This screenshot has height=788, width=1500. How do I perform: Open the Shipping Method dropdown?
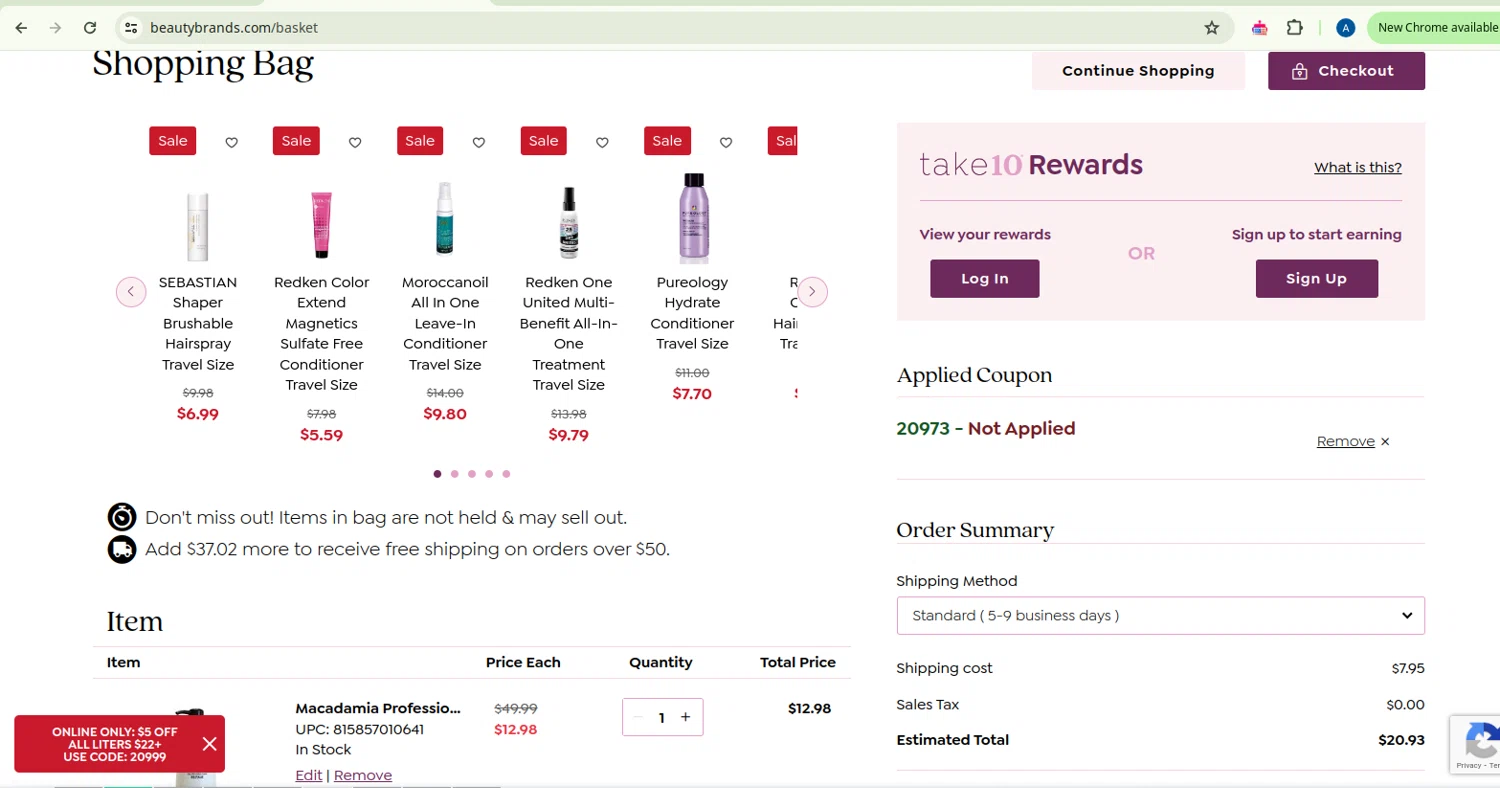pyautogui.click(x=1160, y=615)
